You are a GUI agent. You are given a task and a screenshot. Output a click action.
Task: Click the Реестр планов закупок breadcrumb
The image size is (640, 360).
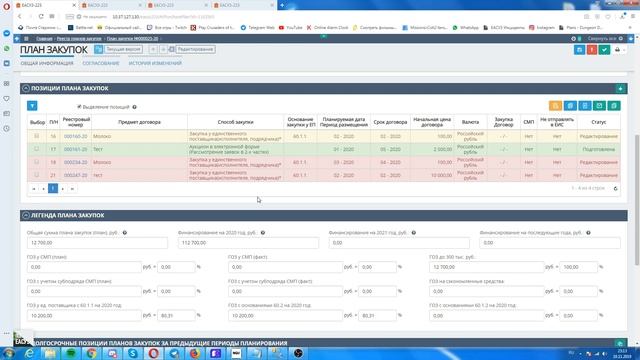[79, 38]
